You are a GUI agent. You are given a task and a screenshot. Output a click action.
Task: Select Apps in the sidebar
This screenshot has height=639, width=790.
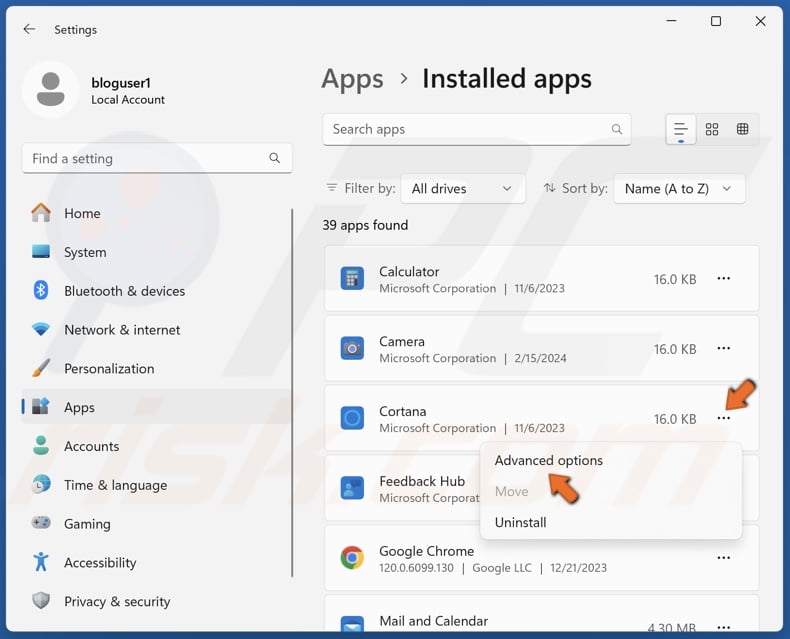[155, 407]
